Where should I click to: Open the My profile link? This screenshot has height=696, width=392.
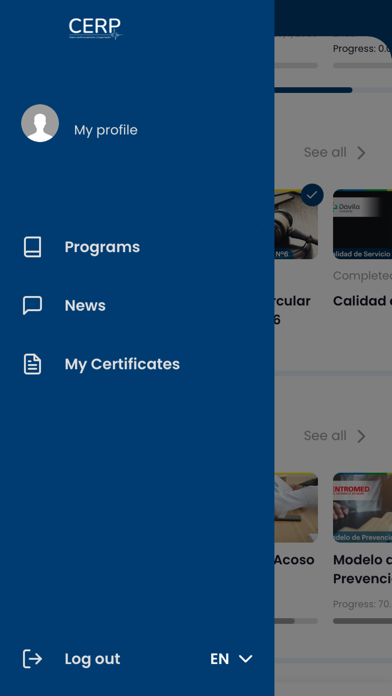(106, 130)
